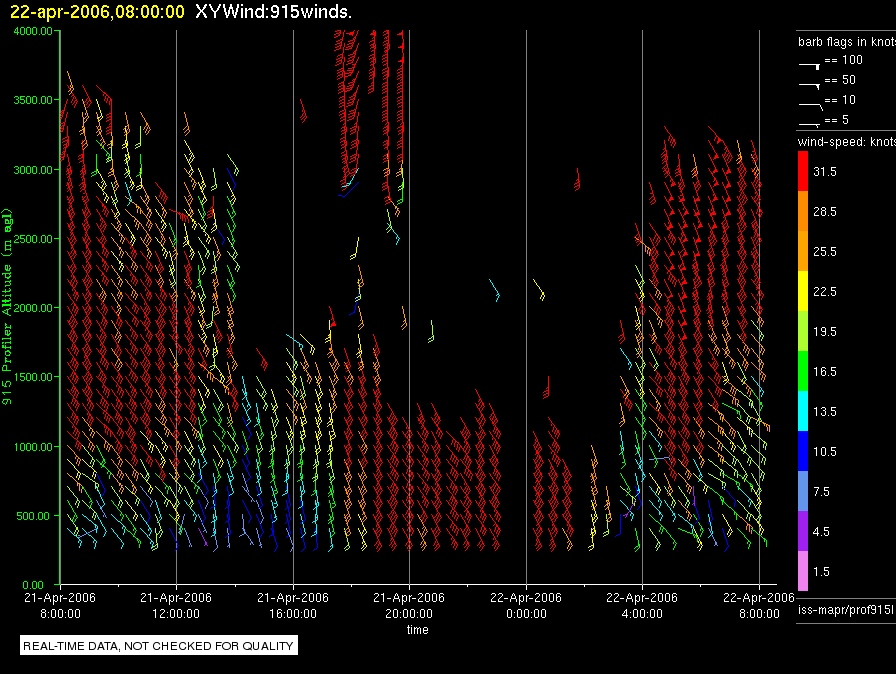Click the '== 100' barb legend value
The height and width of the screenshot is (674, 896).
point(843,60)
